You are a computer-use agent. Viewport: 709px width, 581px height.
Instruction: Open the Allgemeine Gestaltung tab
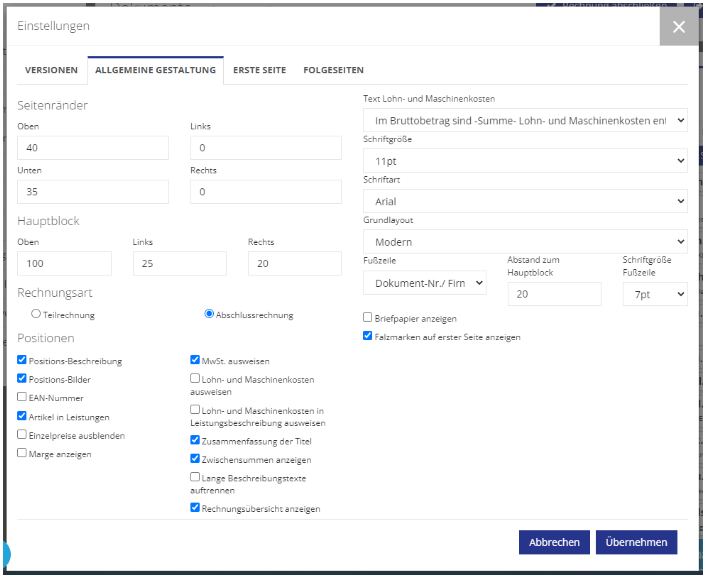pyautogui.click(x=156, y=71)
